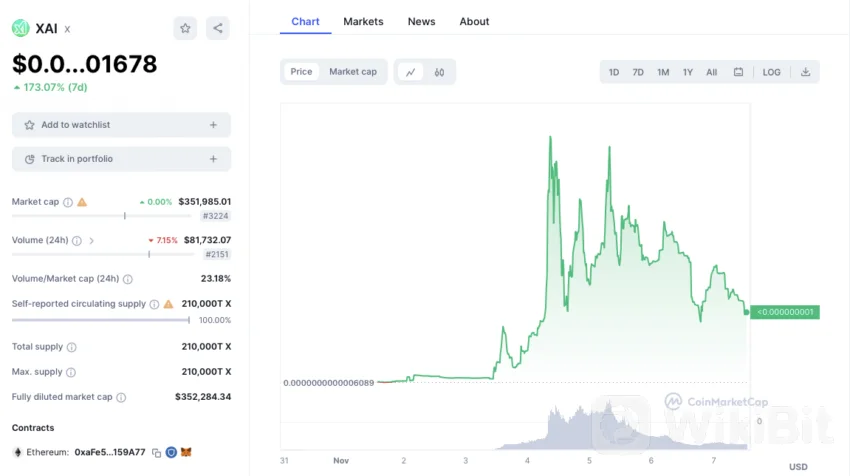Click the circulating supply progress bar

pyautogui.click(x=100, y=320)
